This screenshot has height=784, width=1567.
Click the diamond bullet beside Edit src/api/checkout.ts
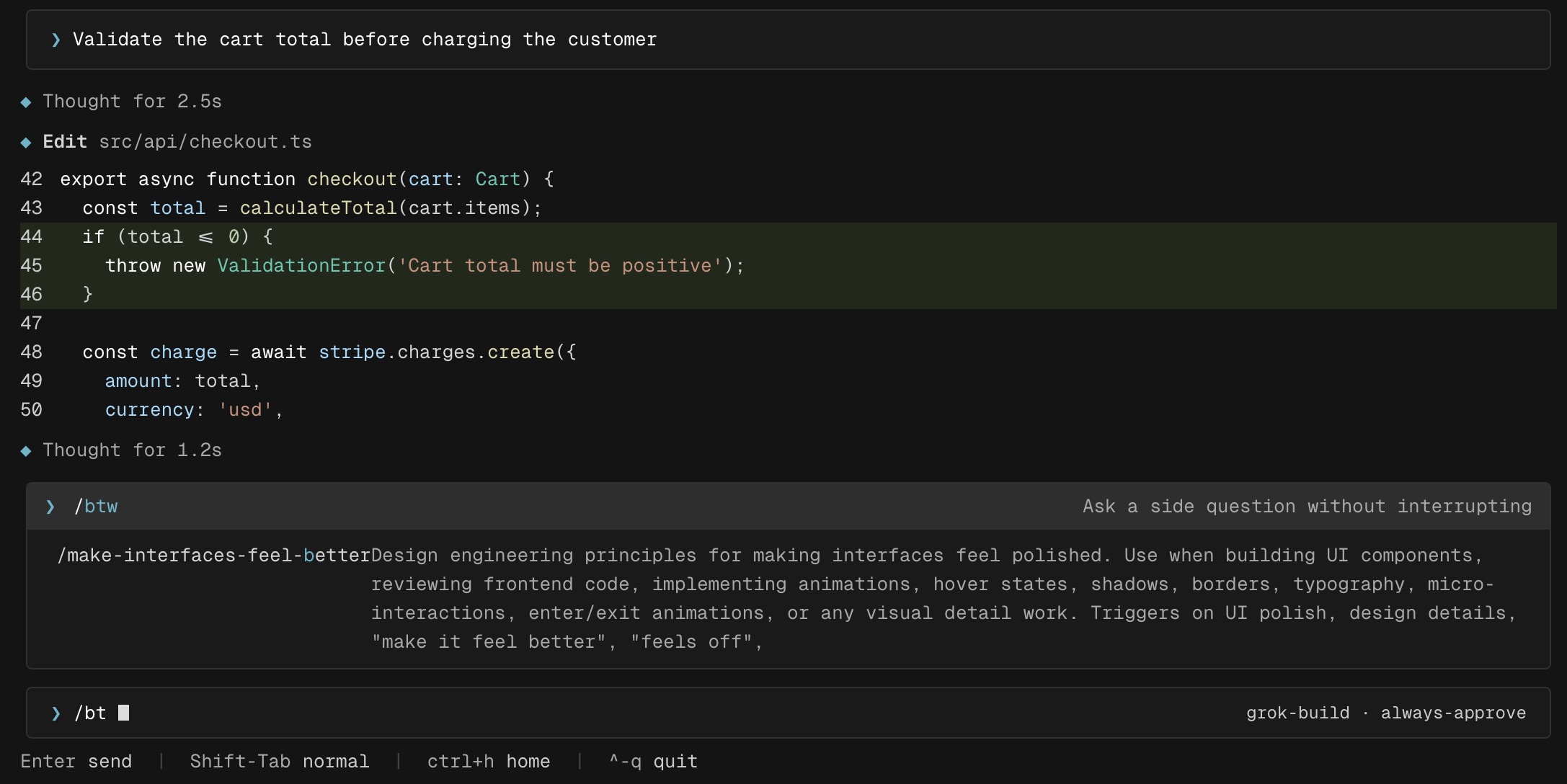(x=26, y=143)
